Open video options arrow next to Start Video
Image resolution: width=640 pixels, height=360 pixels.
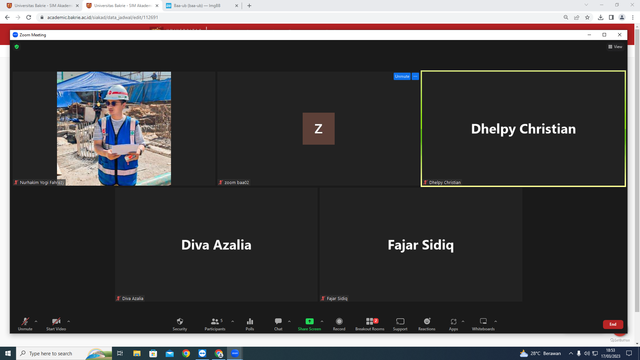(69, 322)
